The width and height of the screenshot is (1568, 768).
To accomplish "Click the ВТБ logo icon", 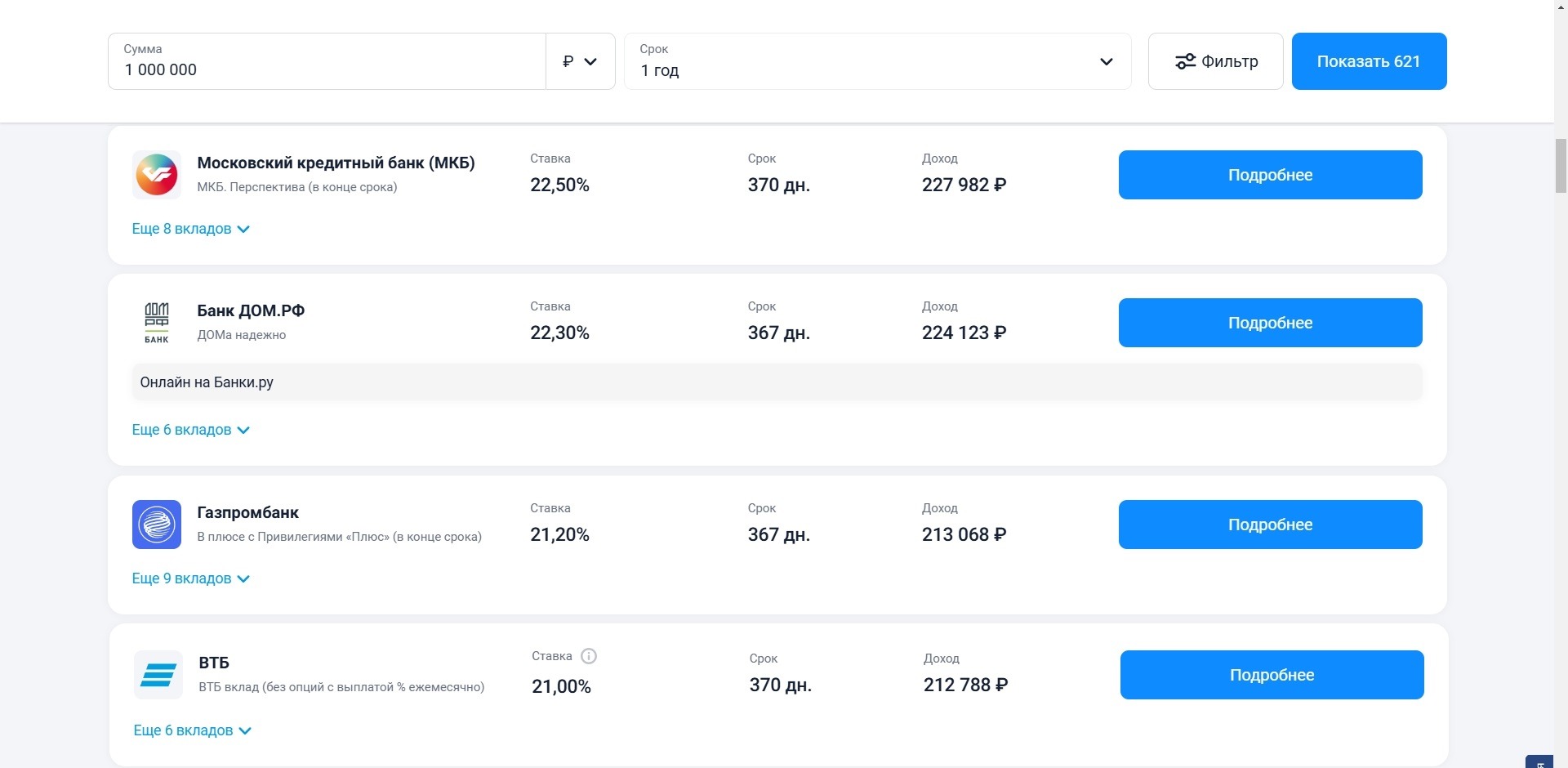I will [x=158, y=675].
